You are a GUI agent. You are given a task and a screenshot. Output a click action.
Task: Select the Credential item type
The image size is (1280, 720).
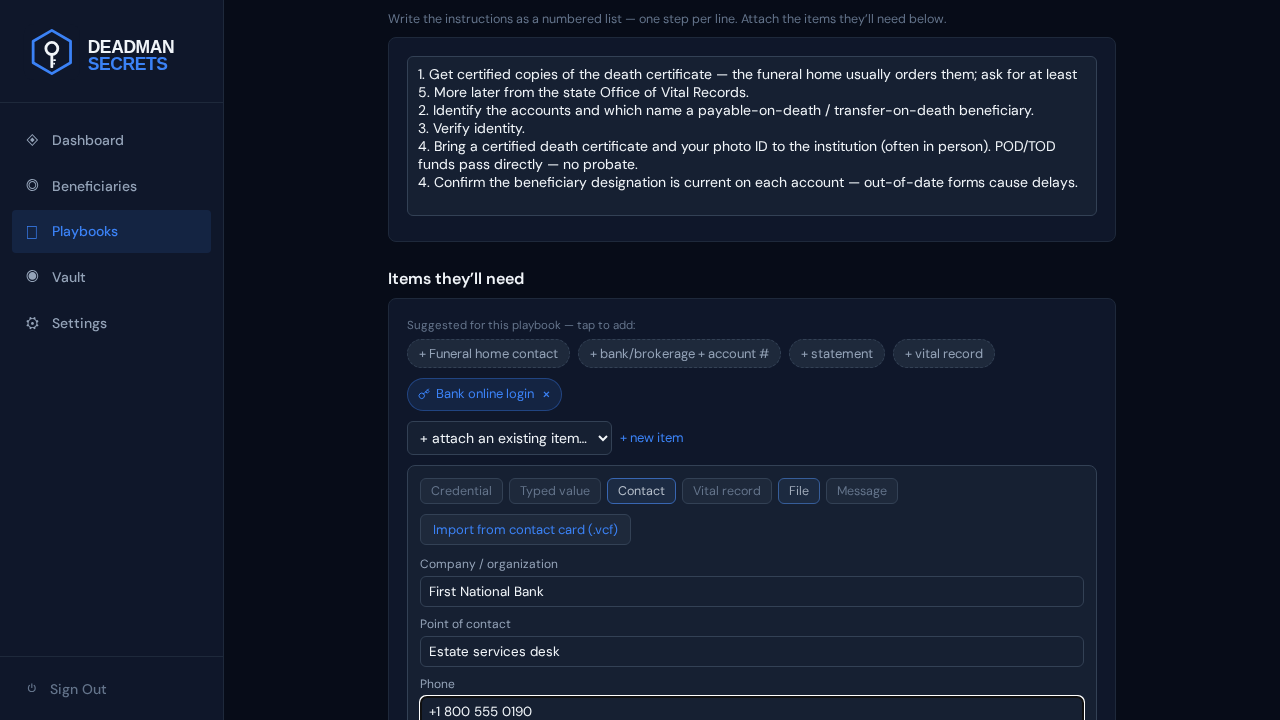(461, 491)
